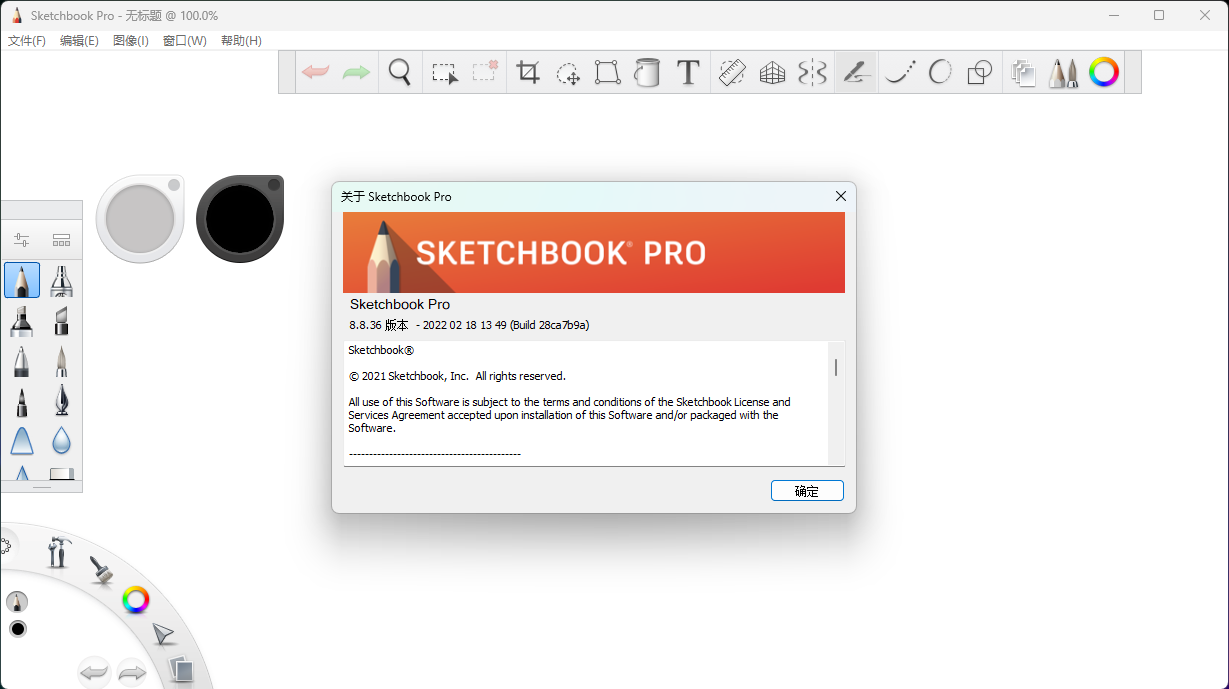The height and width of the screenshot is (689, 1229).
Task: Select the Ballpoint pen brush
Action: tap(22, 361)
